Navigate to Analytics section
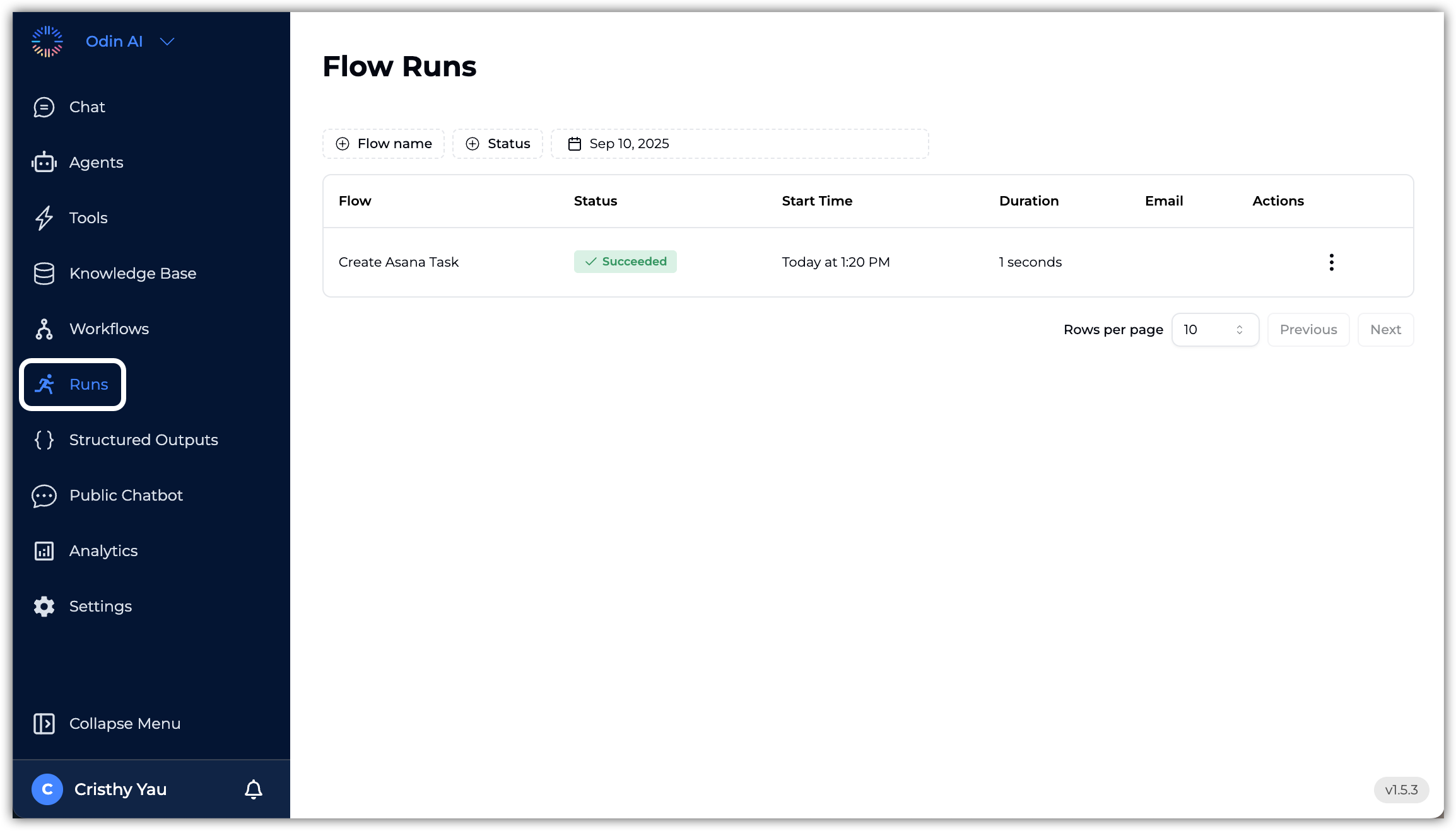The width and height of the screenshot is (1456, 831). point(103,551)
